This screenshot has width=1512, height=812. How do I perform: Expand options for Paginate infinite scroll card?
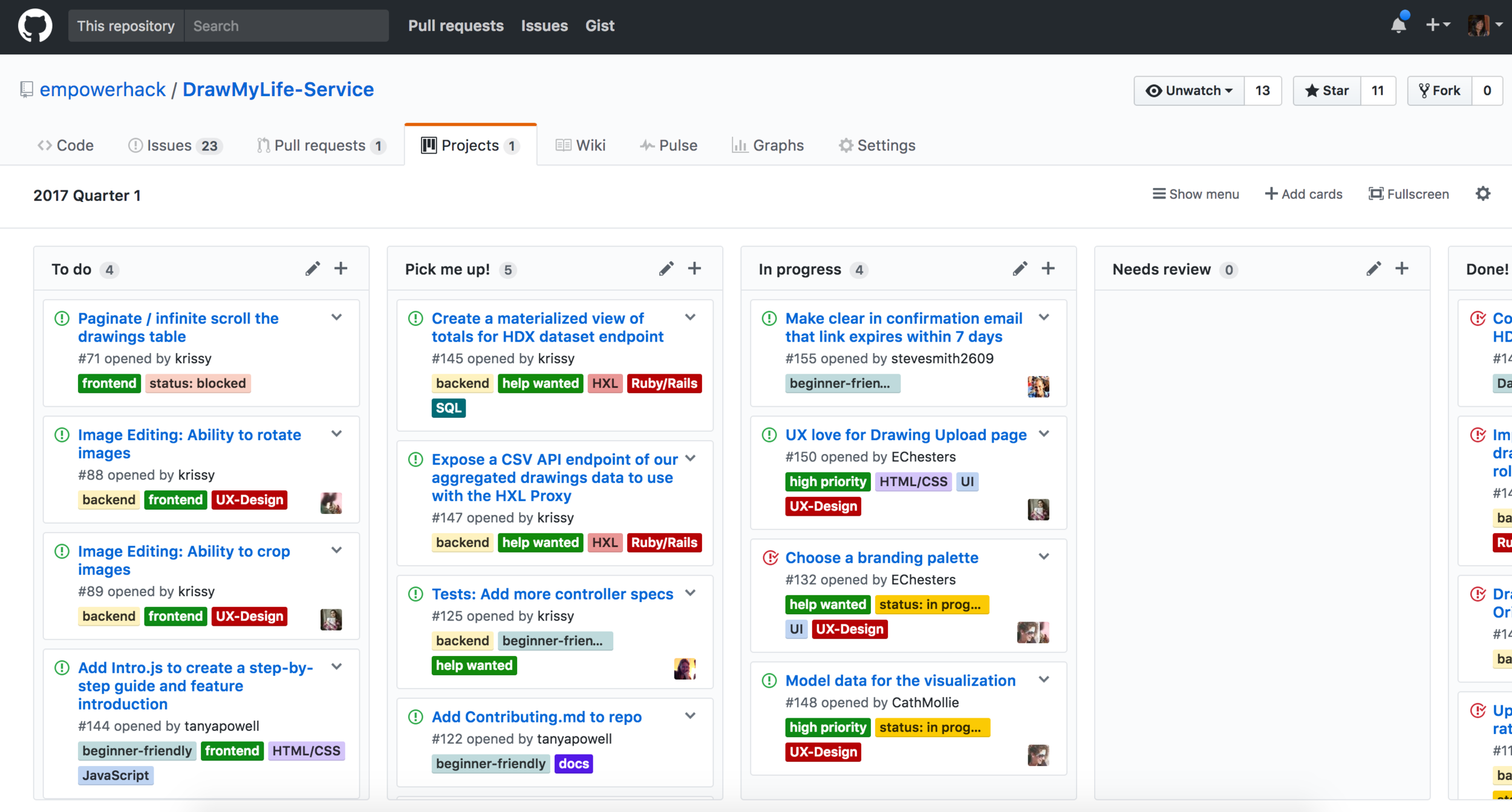click(x=337, y=317)
